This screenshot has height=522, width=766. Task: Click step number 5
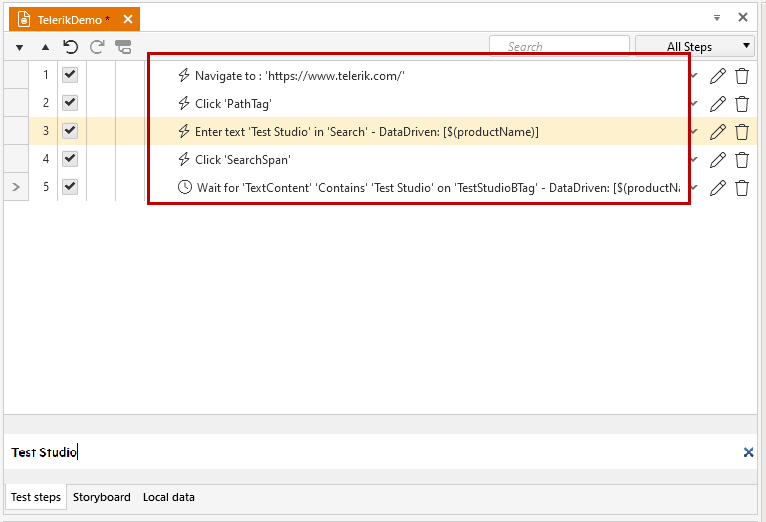45,187
